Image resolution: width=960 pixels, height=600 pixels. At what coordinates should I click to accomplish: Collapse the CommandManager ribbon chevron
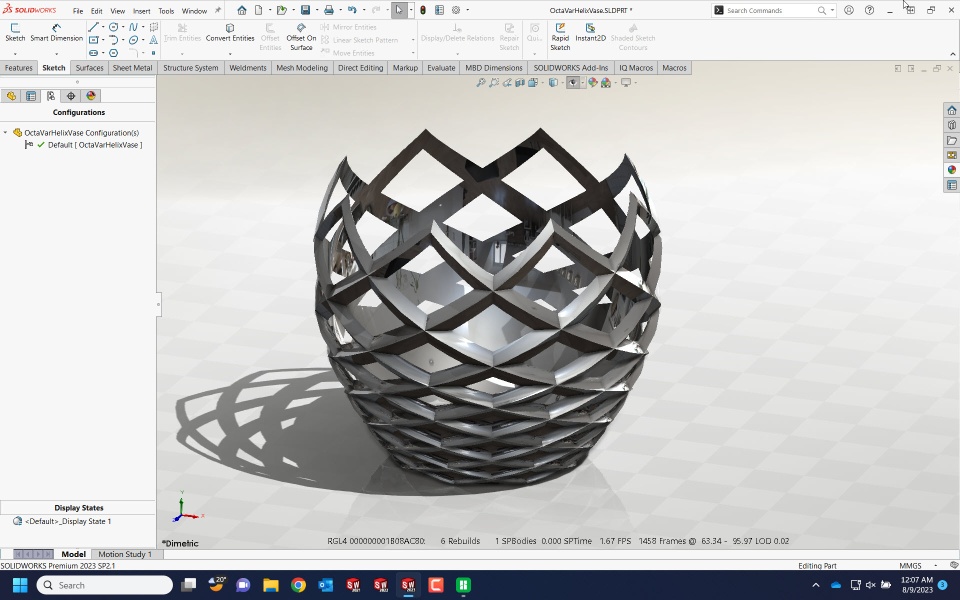pyautogui.click(x=953, y=54)
